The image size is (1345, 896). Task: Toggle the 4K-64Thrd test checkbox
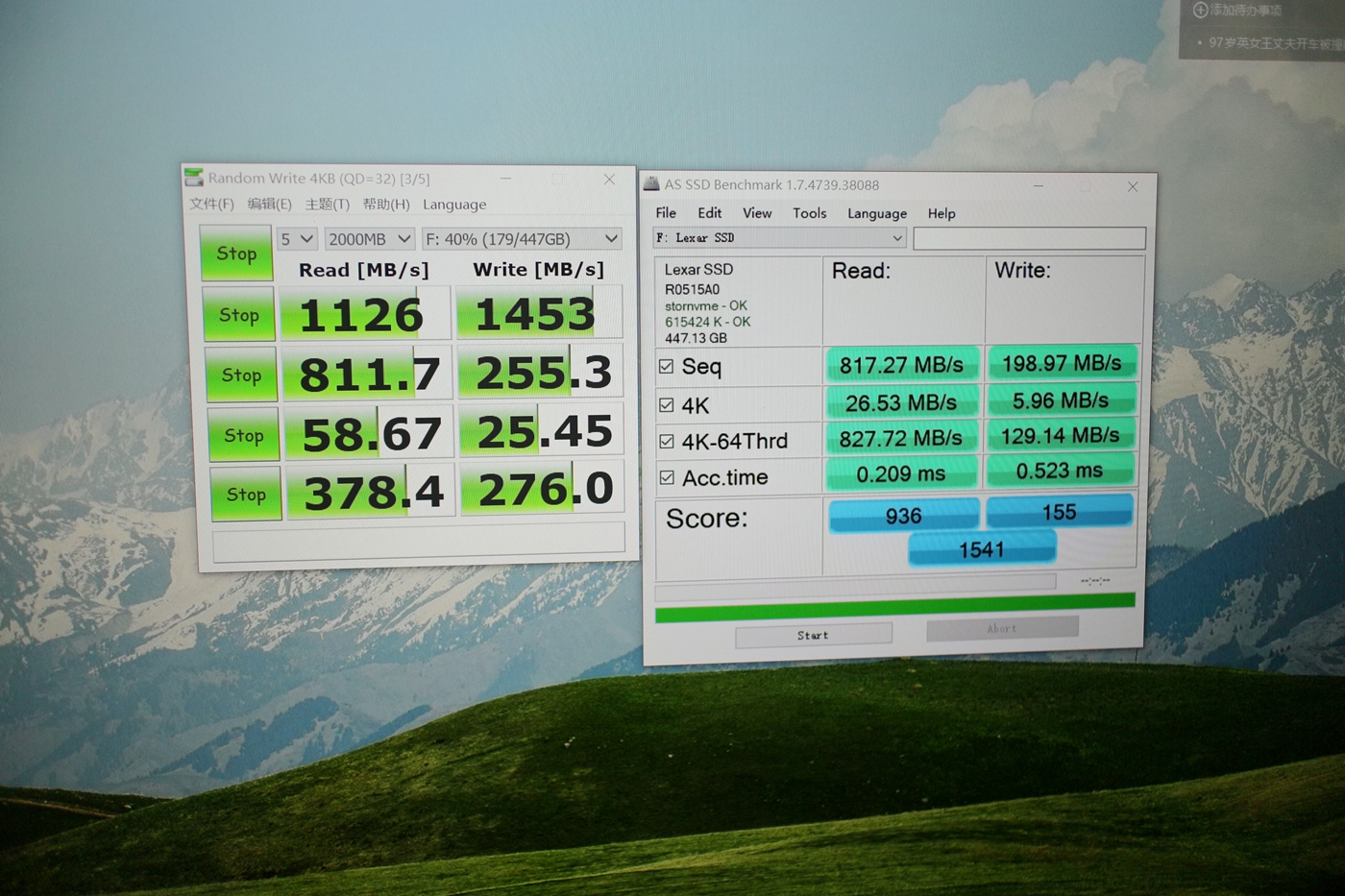667,441
